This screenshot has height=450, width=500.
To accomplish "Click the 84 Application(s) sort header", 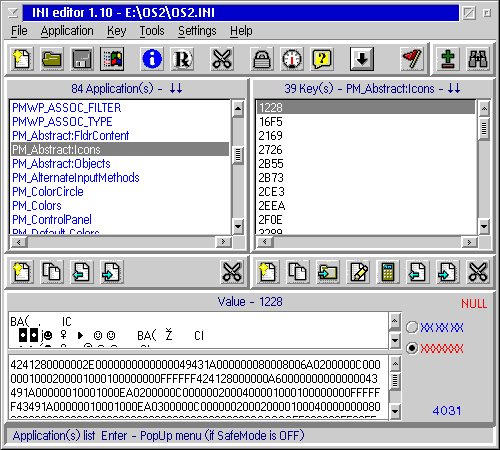I will (x=127, y=89).
